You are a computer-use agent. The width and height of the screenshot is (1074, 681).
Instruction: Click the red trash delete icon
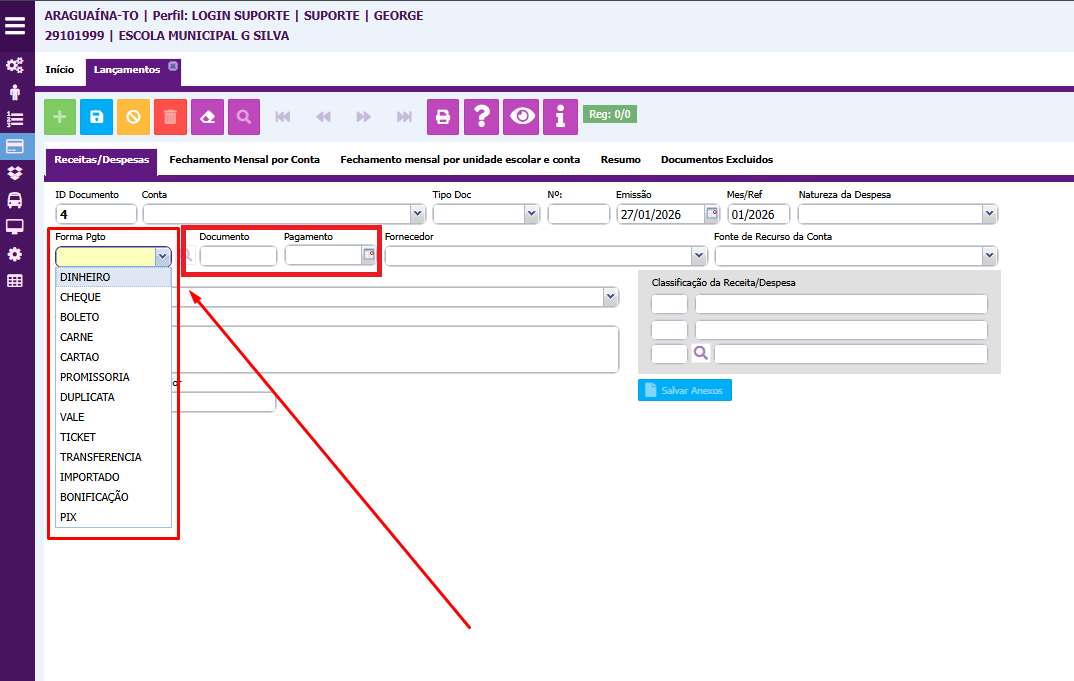click(x=170, y=117)
